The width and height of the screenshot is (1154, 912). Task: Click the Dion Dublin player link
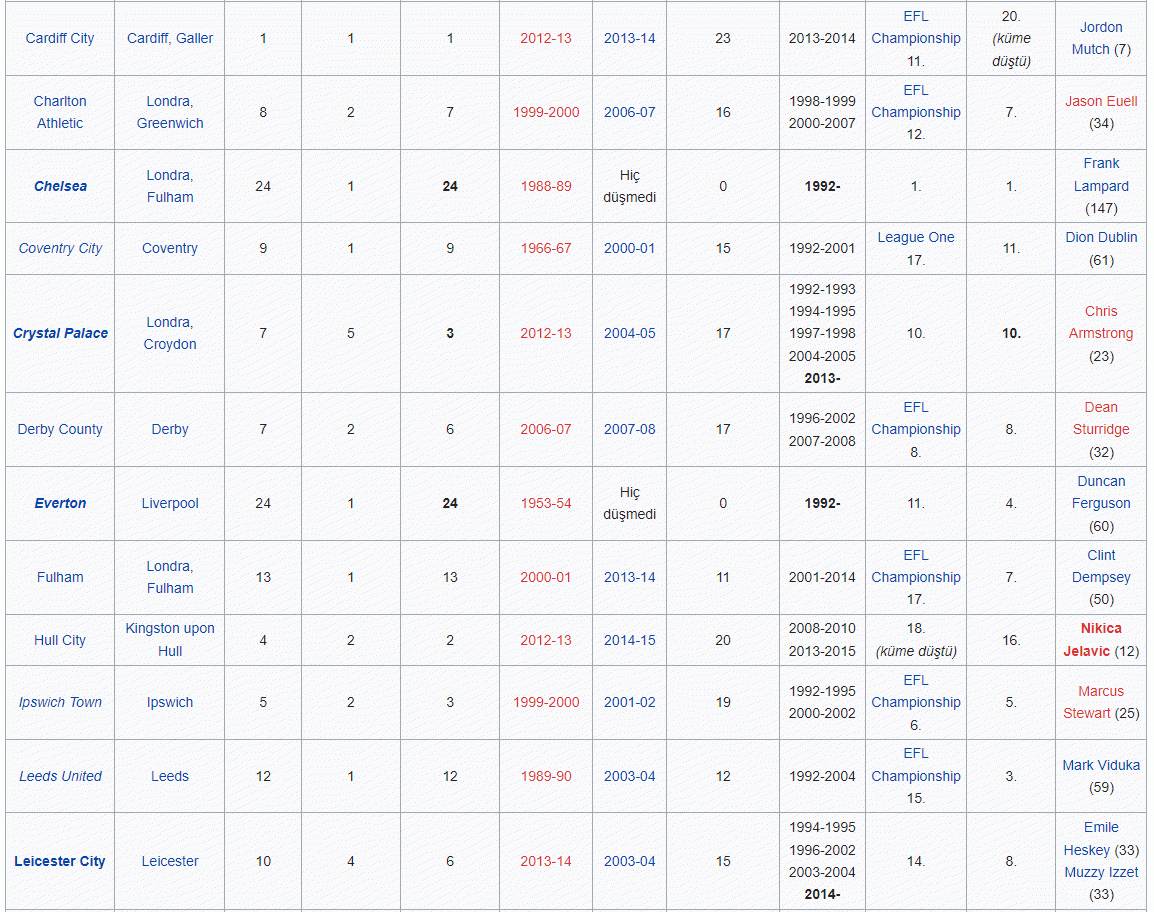coord(1101,237)
